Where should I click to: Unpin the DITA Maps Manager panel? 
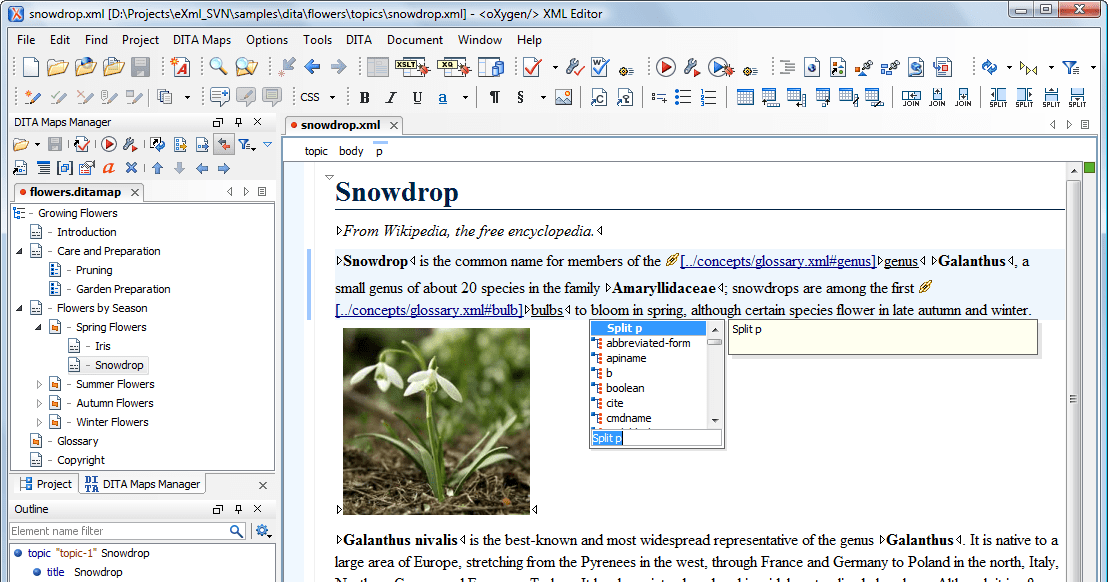coord(240,121)
